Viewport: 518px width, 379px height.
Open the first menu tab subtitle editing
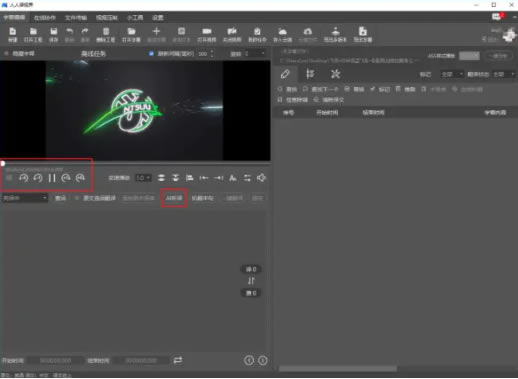14,17
